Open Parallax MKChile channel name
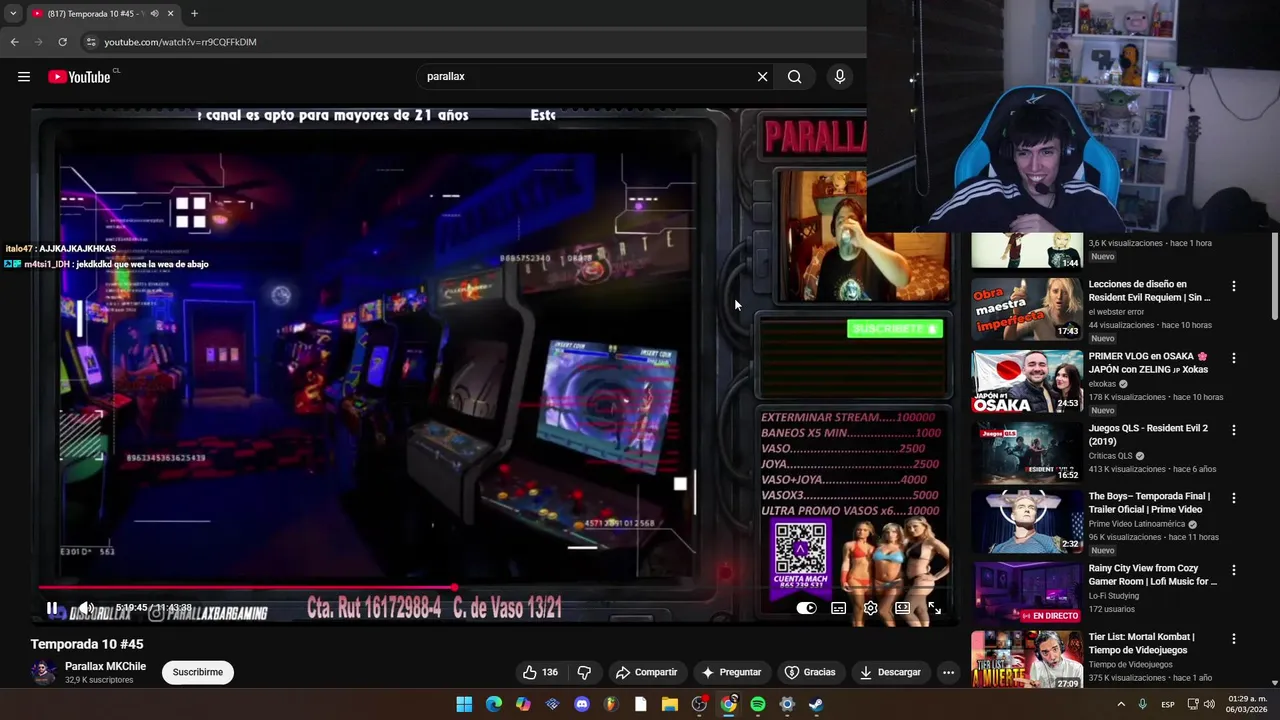Screen dimensions: 1280x720 pyautogui.click(x=105, y=666)
